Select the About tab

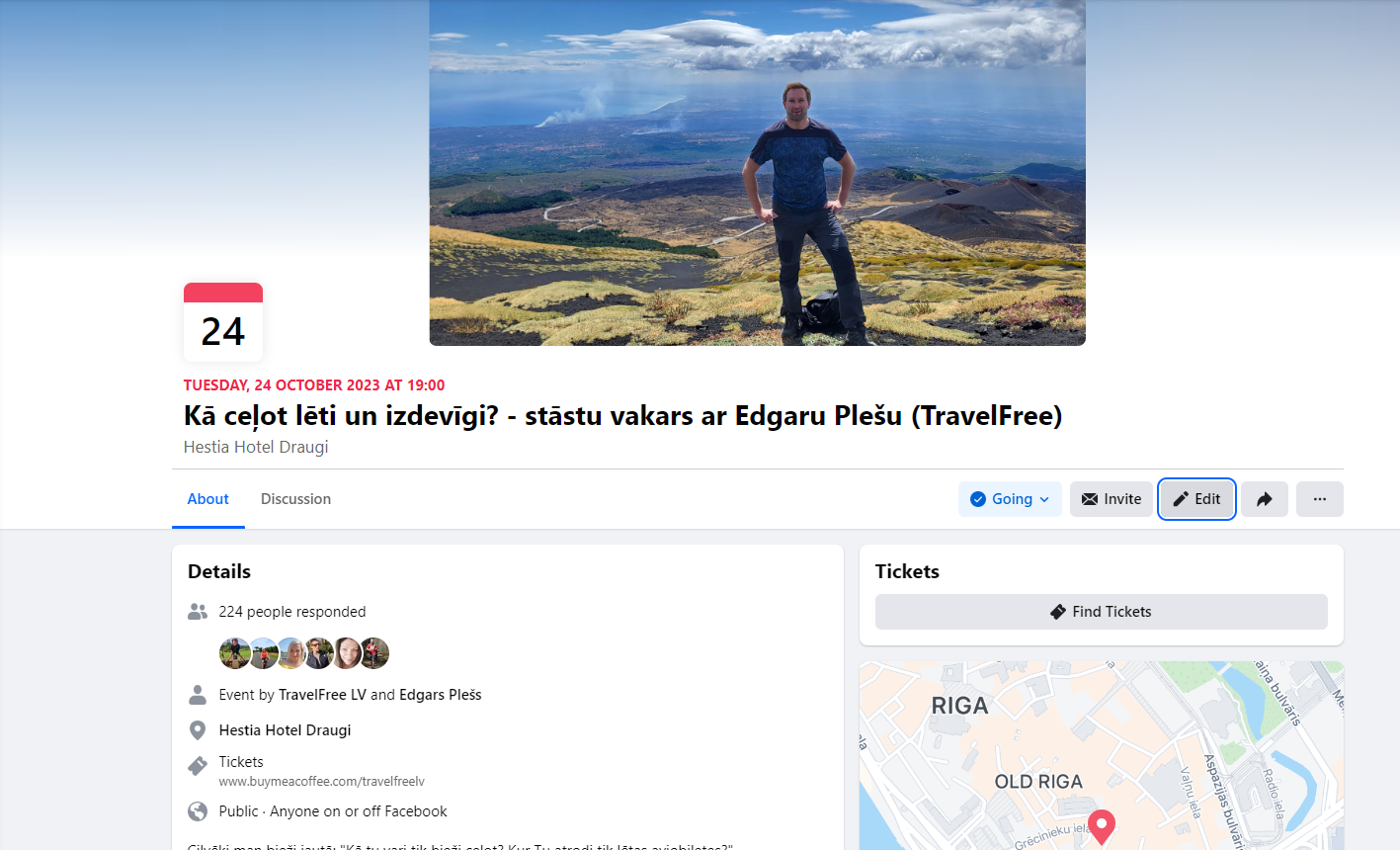coord(208,499)
